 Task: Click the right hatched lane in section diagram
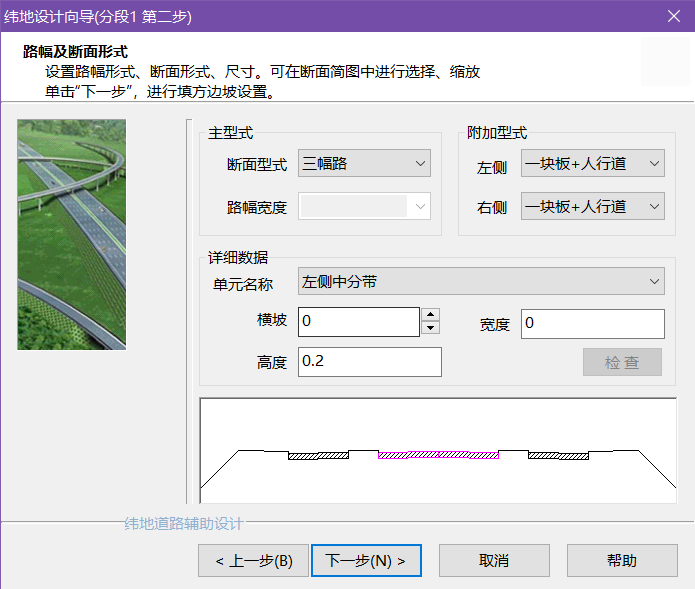[x=557, y=456]
